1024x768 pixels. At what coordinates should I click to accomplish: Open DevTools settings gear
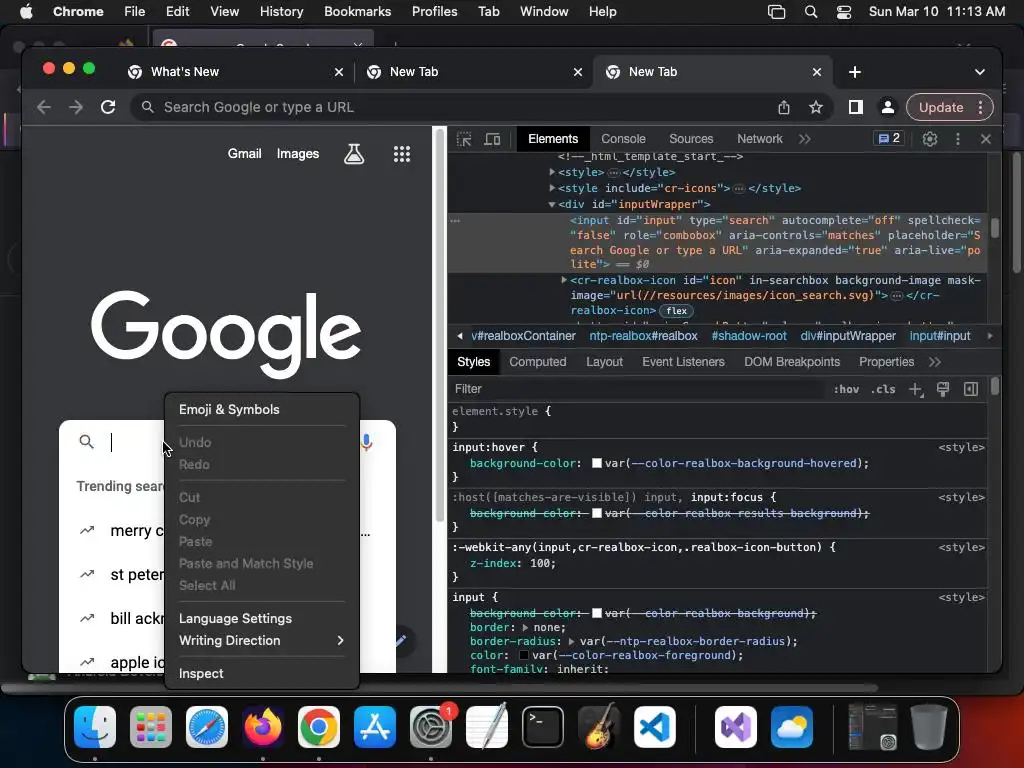tap(929, 139)
